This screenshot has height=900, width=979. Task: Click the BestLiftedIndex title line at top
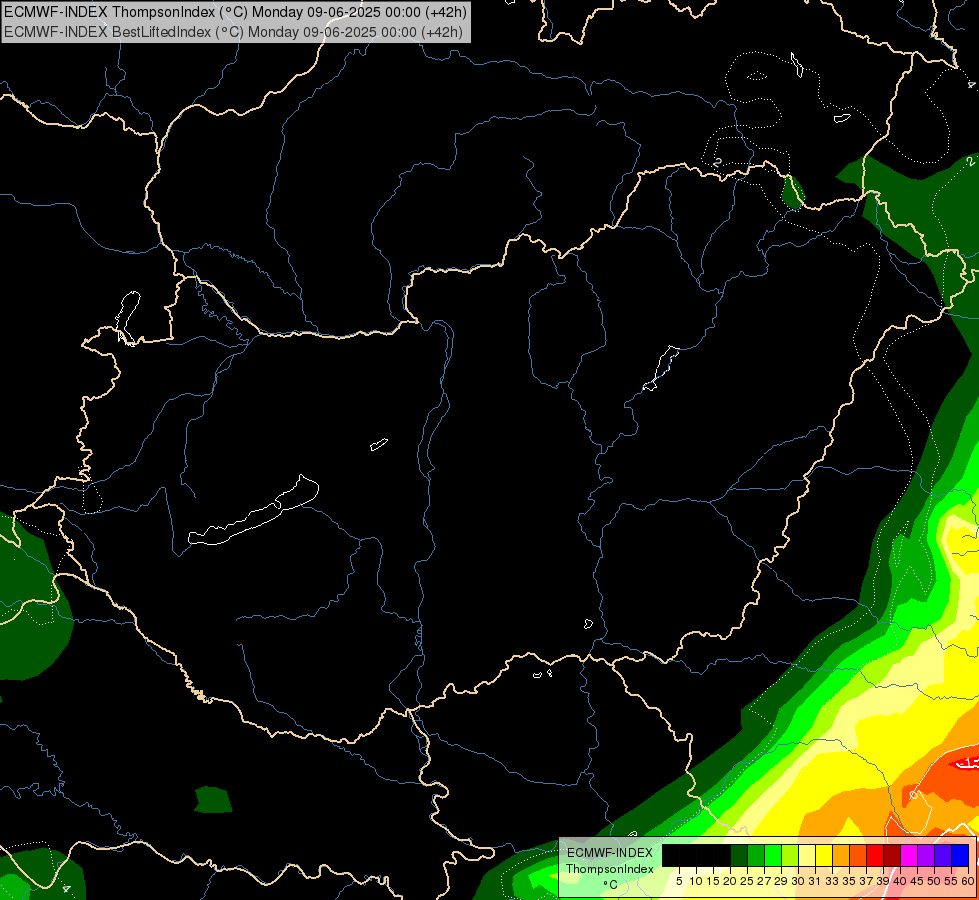pos(234,32)
